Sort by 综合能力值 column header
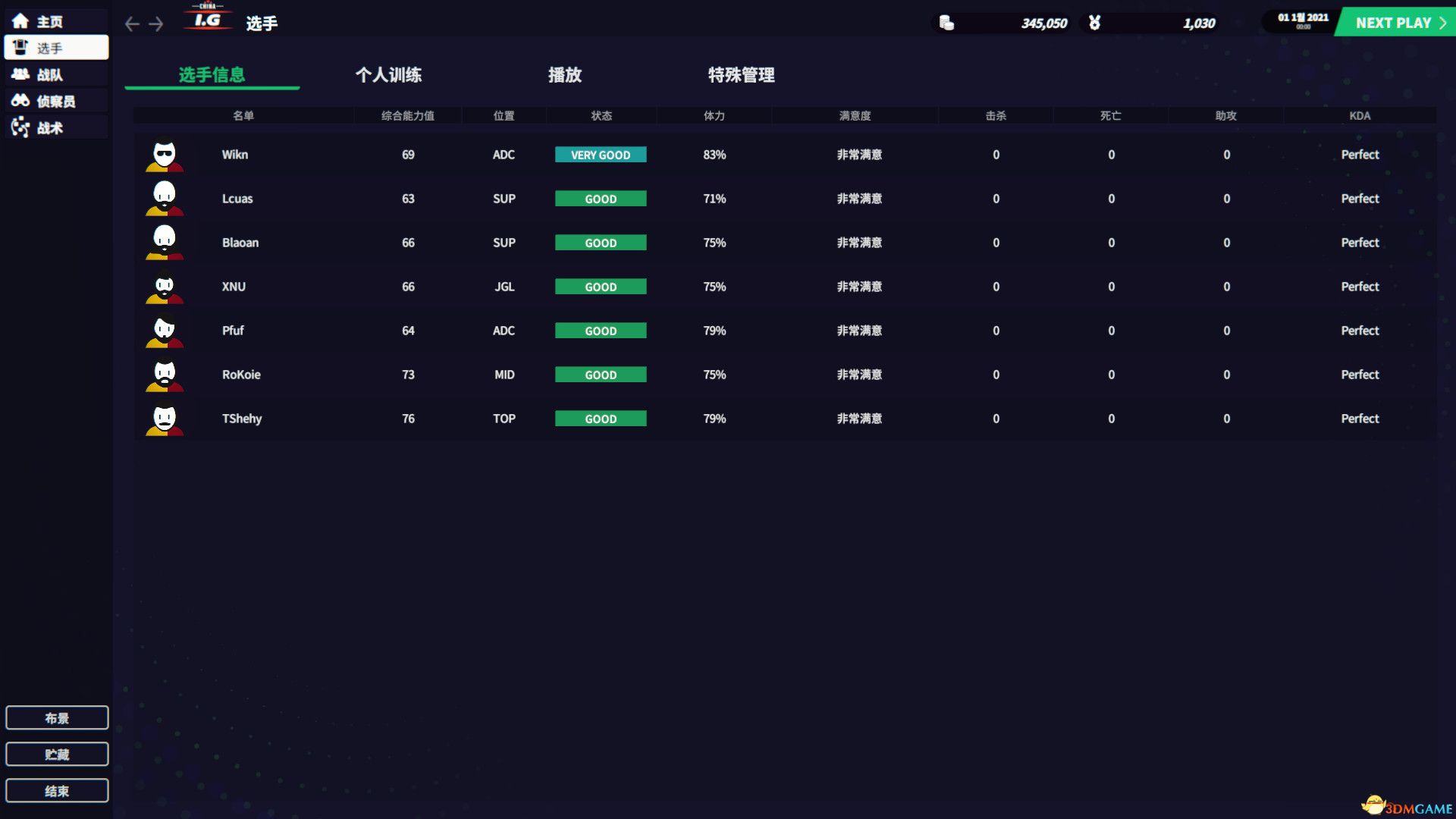Screen dimensions: 1456x819 coord(407,115)
